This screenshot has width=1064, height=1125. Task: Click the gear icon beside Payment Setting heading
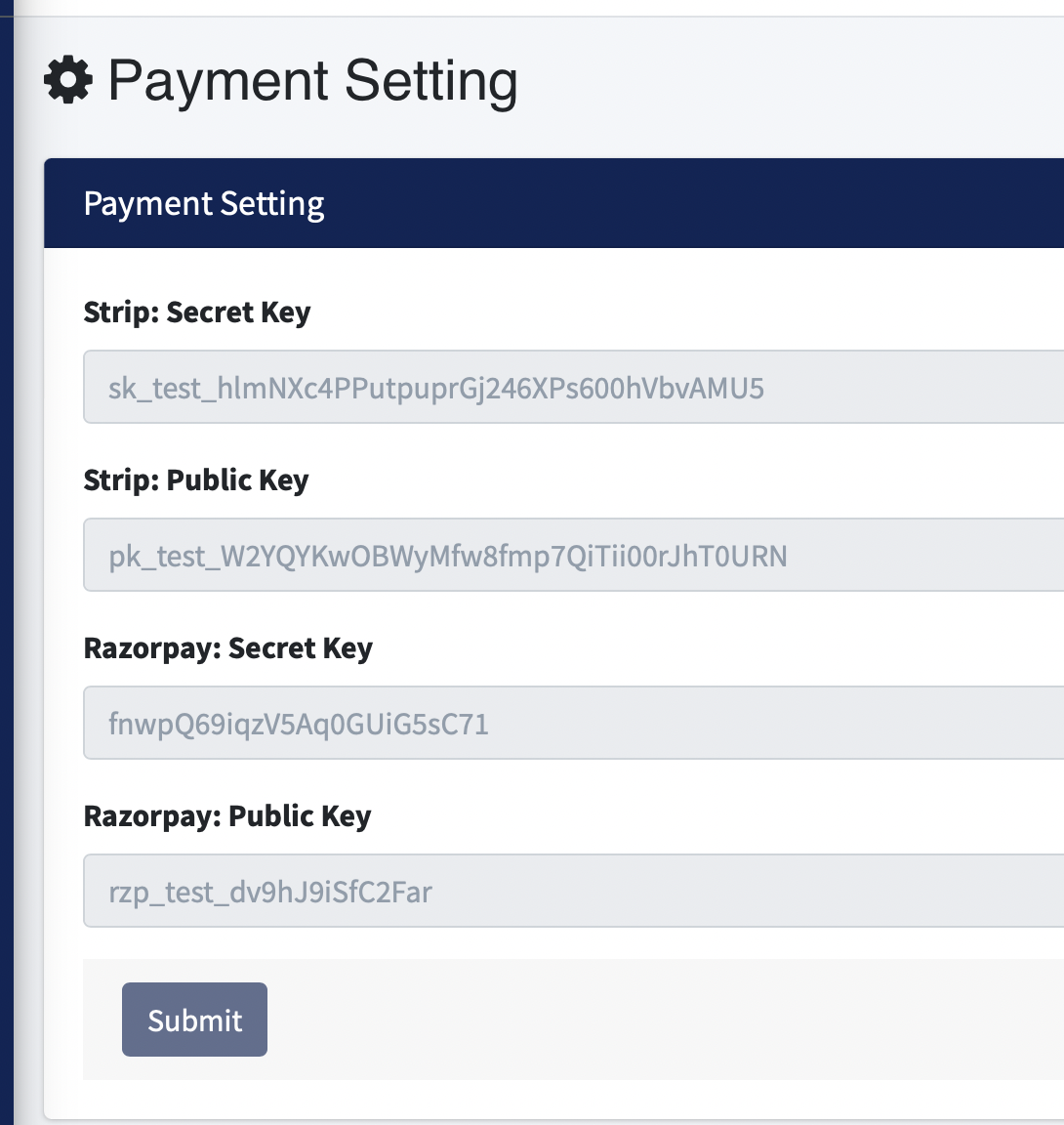[x=68, y=80]
